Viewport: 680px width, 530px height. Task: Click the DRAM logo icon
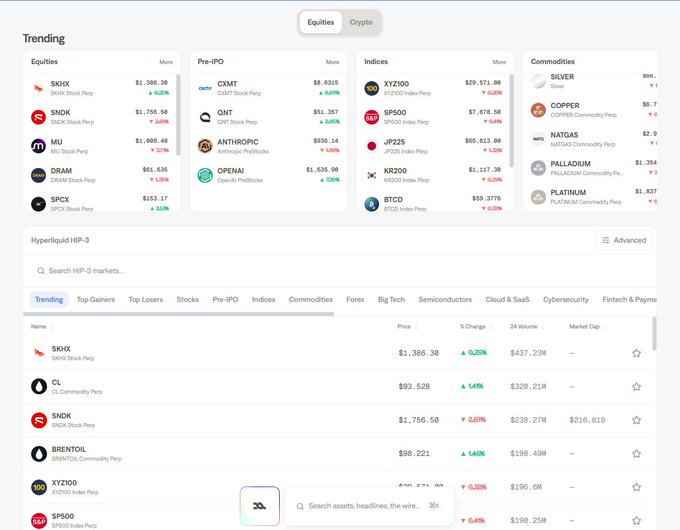39,175
